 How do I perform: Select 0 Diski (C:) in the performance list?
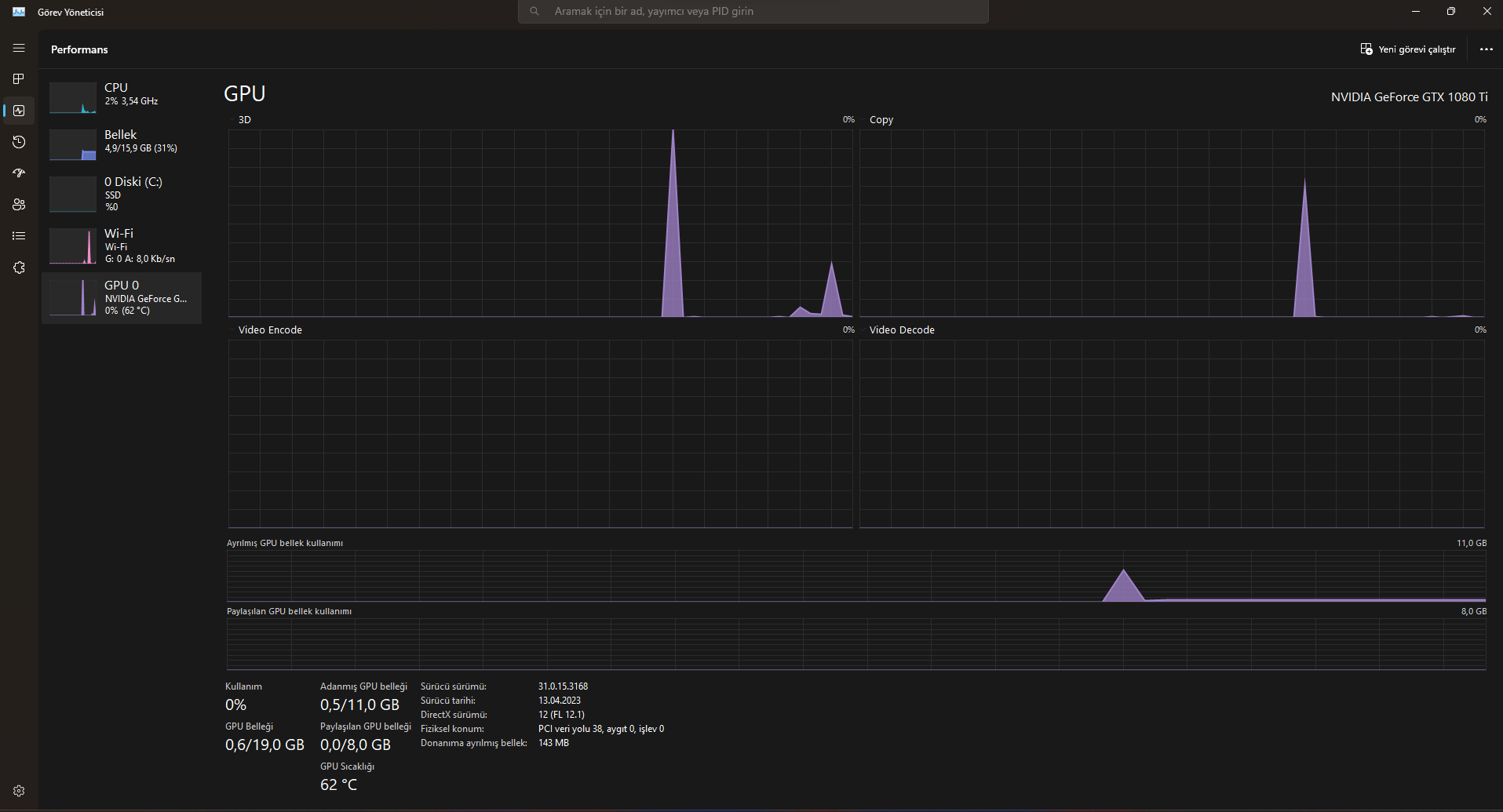click(x=122, y=194)
